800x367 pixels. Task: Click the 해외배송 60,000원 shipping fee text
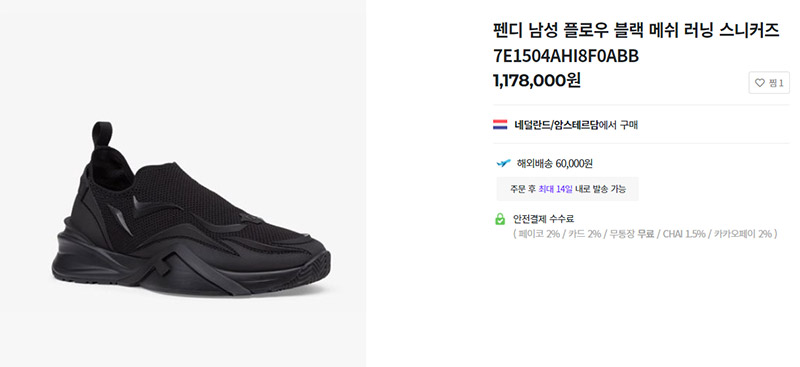555,164
